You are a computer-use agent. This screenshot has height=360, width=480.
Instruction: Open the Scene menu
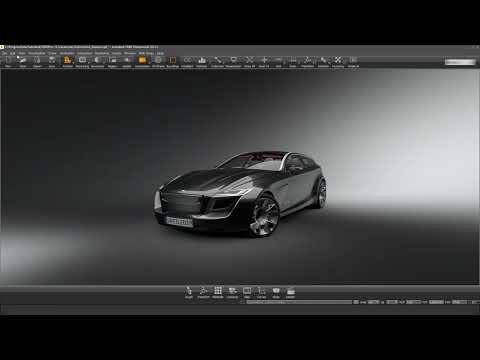pos(53,53)
